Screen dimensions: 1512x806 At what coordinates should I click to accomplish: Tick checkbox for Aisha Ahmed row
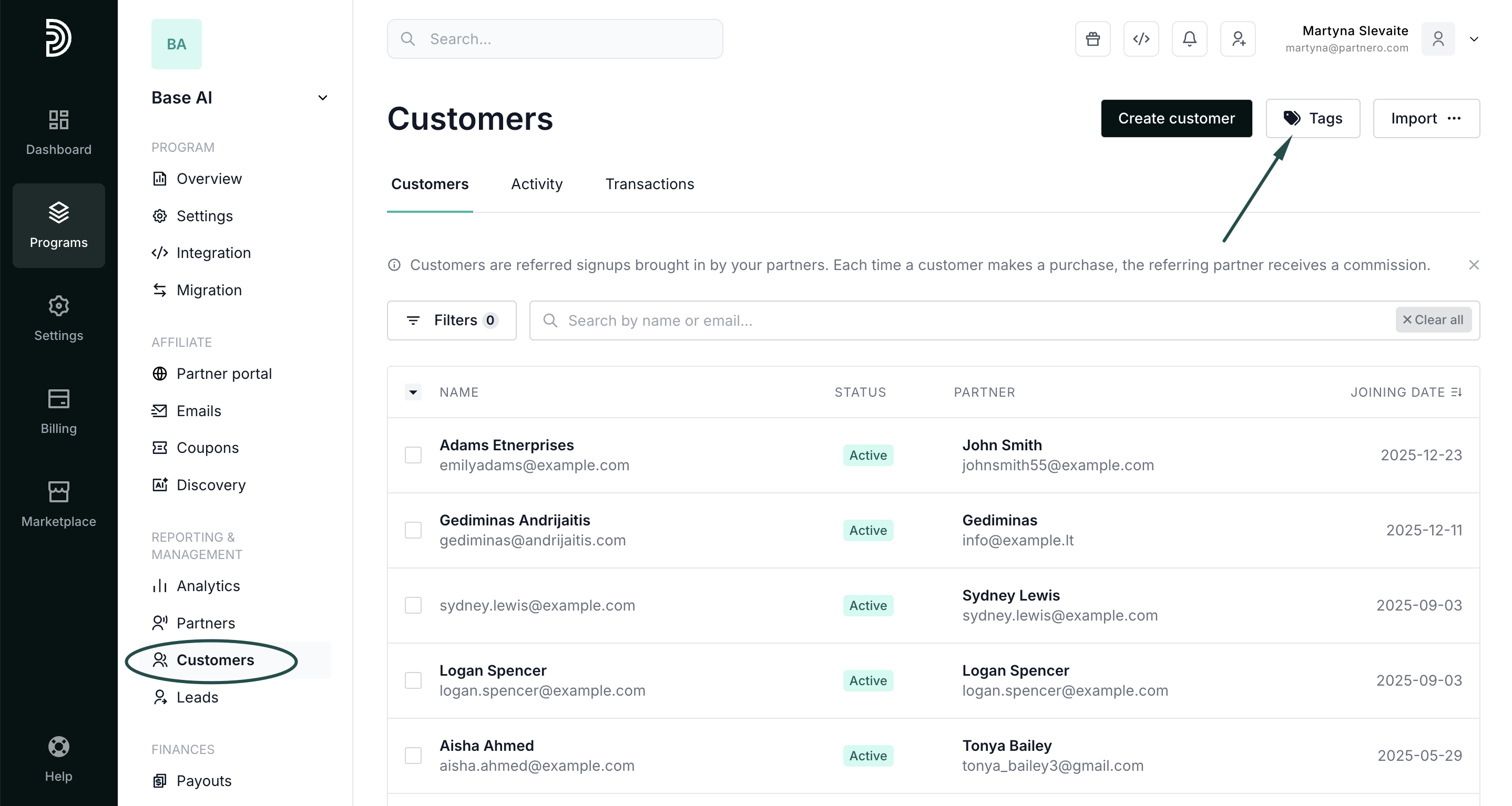413,756
